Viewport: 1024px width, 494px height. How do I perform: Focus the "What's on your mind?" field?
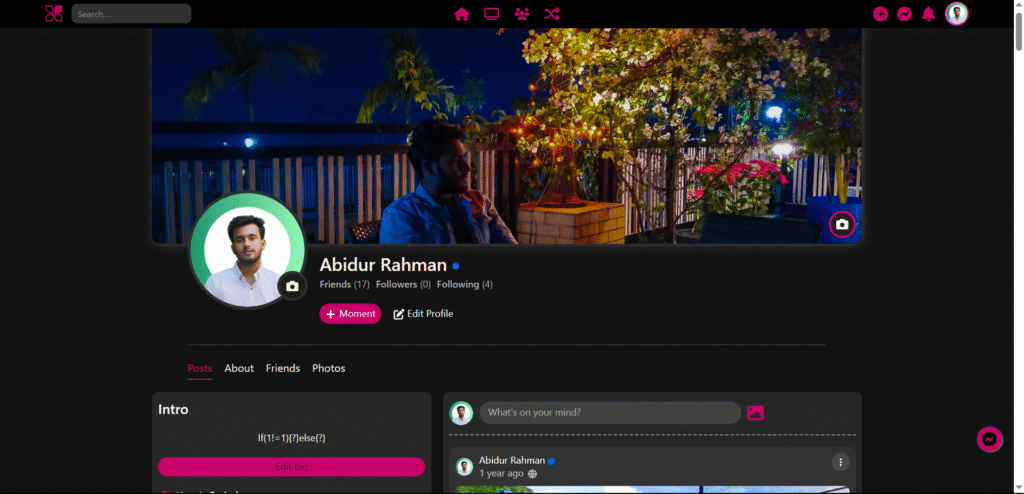tap(610, 413)
